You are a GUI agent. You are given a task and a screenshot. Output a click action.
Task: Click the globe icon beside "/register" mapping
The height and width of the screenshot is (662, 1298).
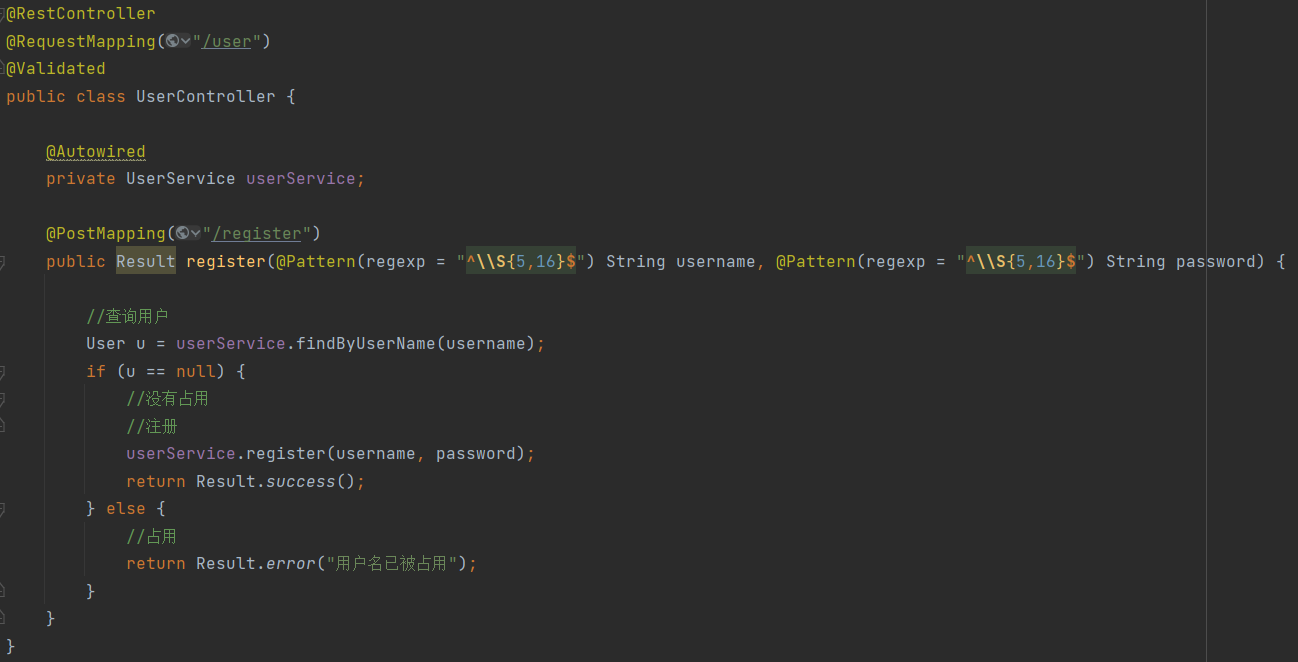coord(182,233)
